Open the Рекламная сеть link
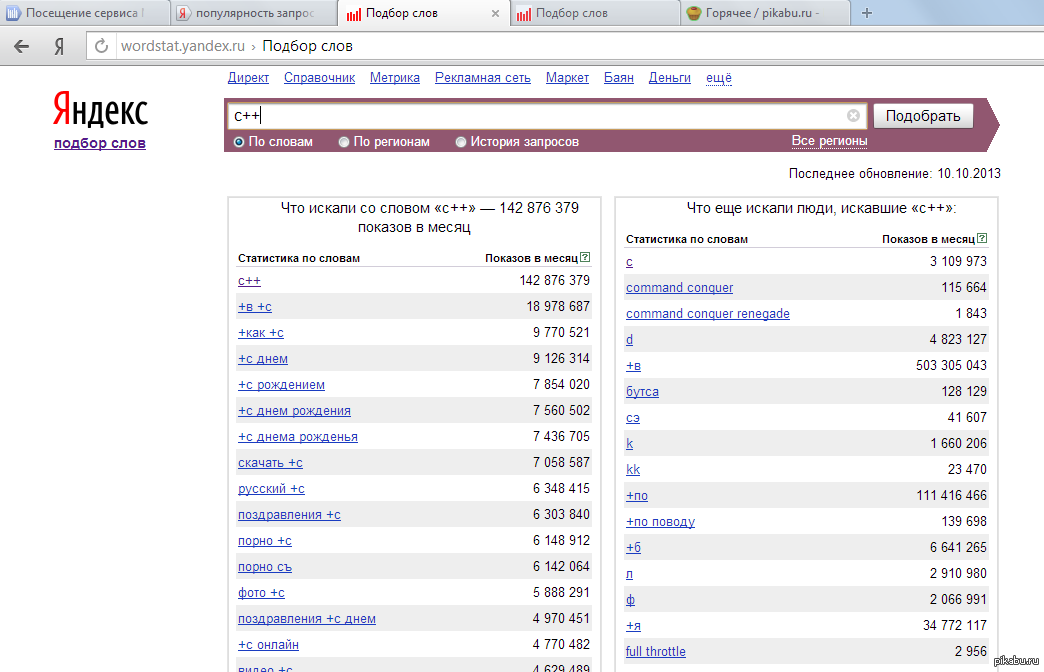 (x=483, y=78)
